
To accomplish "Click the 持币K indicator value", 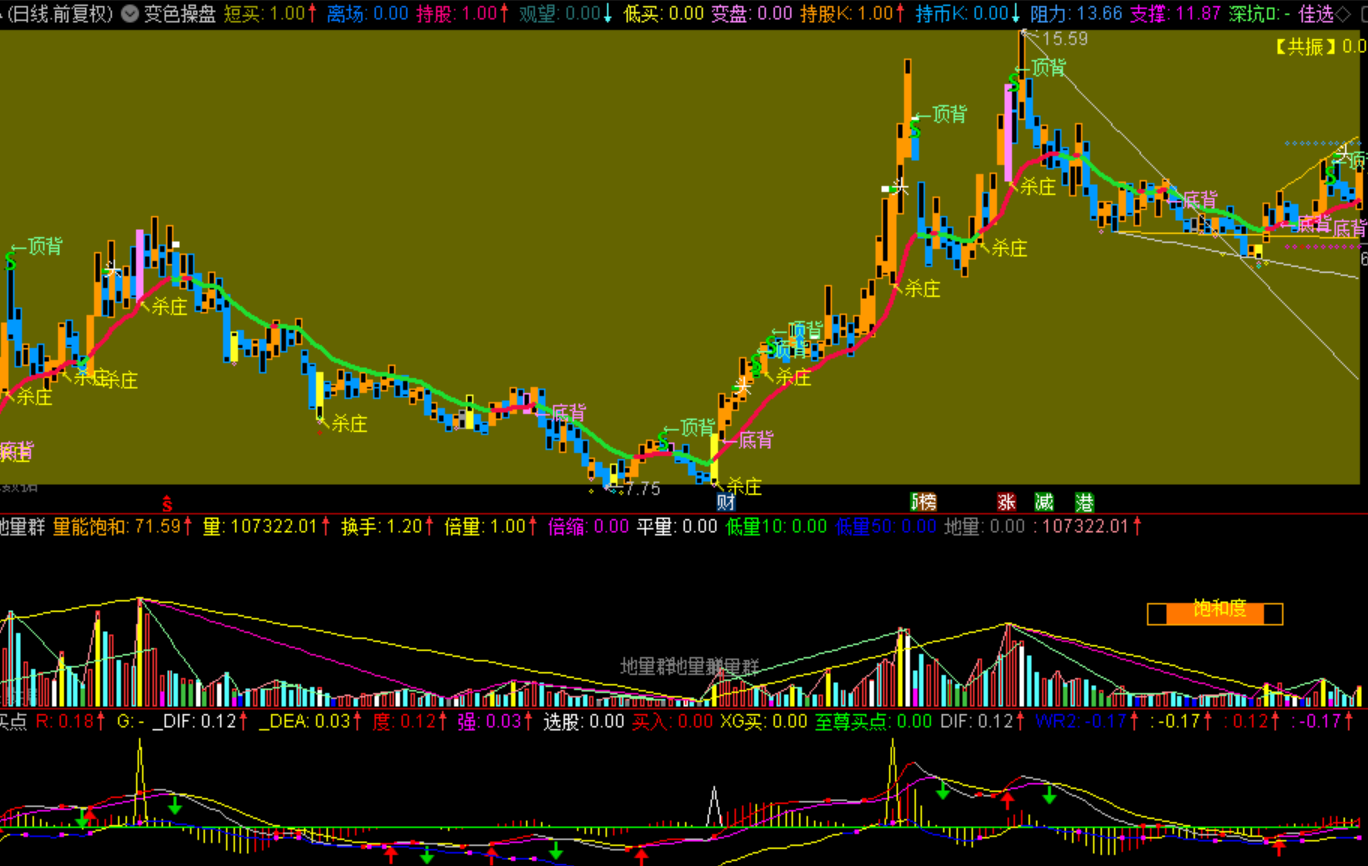I will [991, 14].
